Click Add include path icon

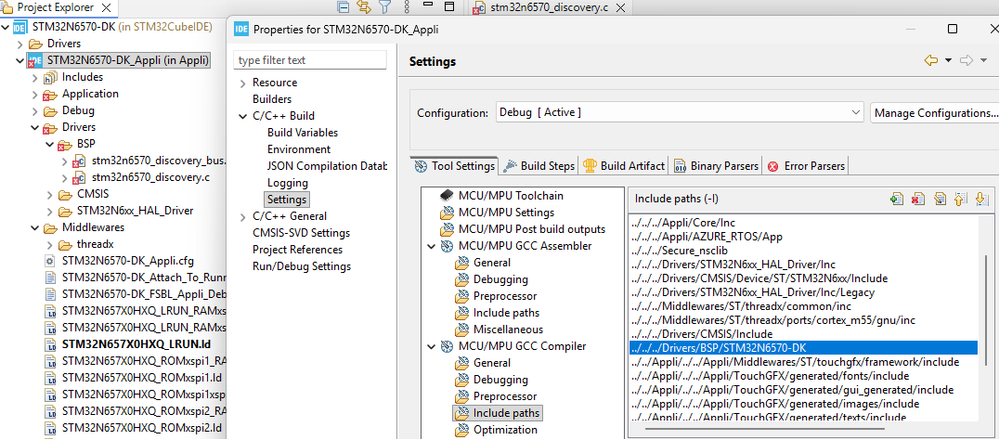(x=896, y=199)
